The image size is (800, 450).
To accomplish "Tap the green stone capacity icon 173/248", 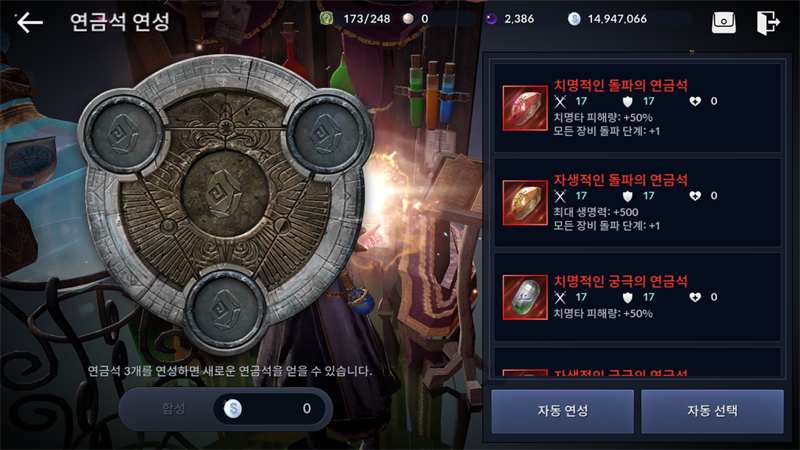I will pyautogui.click(x=327, y=19).
